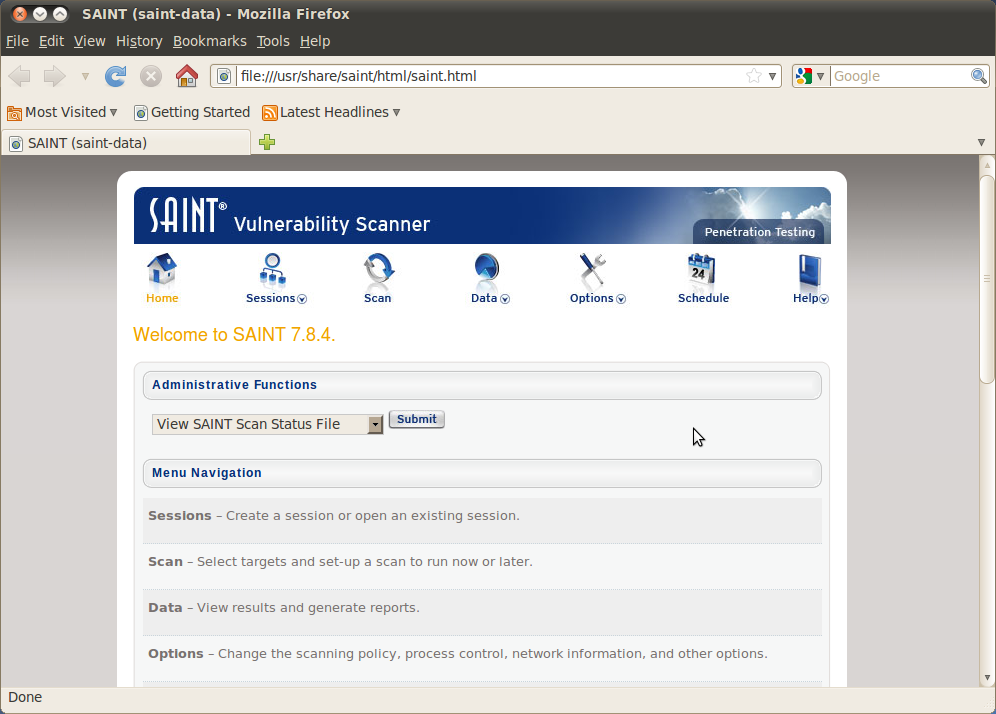Open the Edit menu
Screen dimensions: 996x714
(x=51, y=41)
